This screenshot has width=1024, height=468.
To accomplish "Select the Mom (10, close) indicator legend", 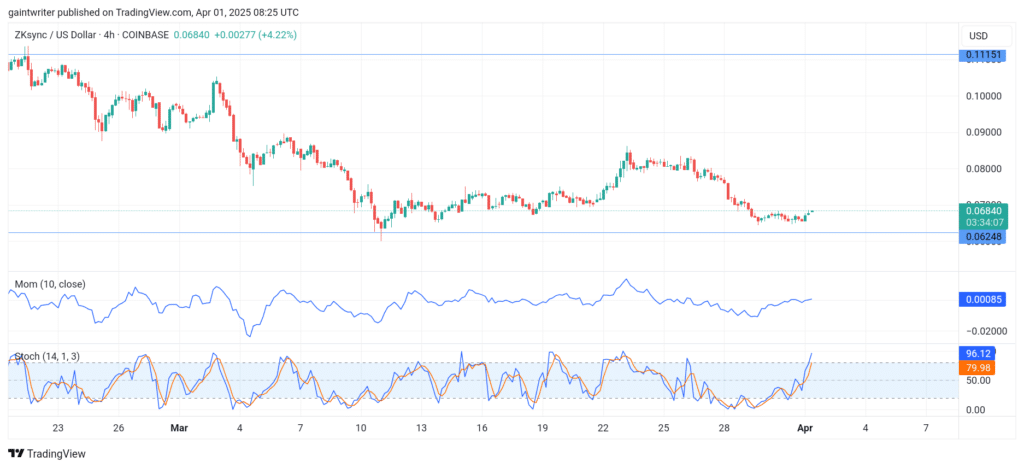I will point(50,284).
